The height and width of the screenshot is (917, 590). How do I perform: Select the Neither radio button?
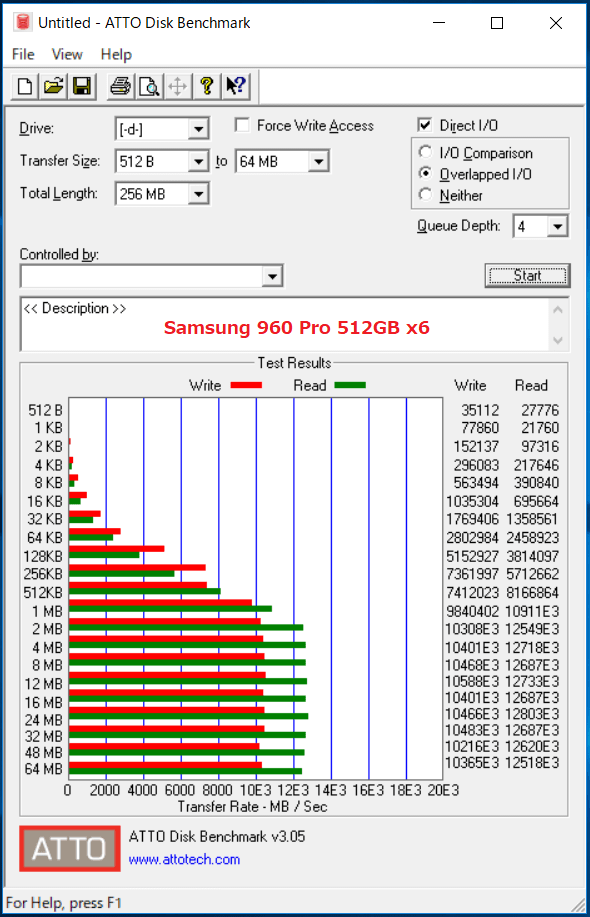click(425, 195)
